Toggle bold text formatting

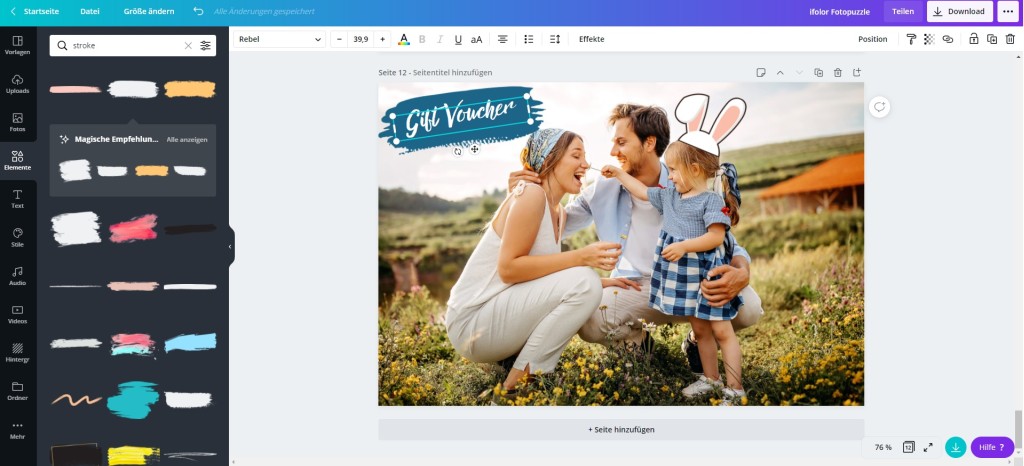point(422,39)
